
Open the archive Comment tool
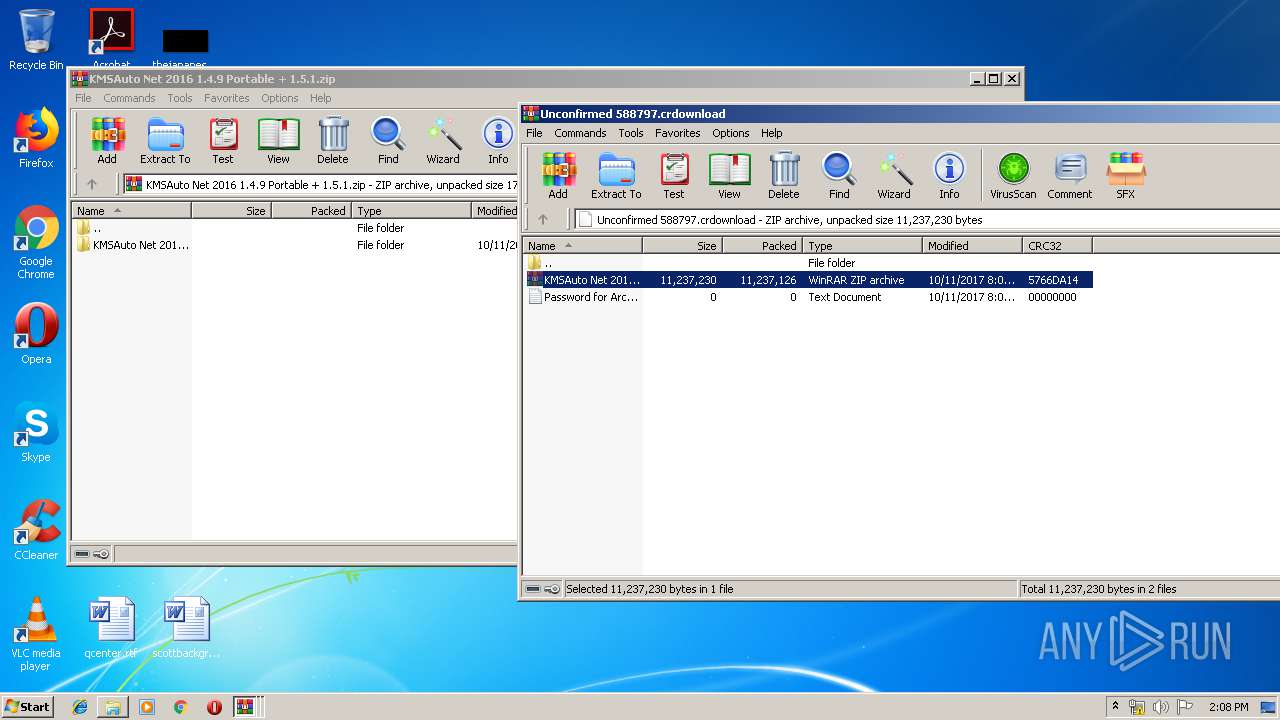click(1070, 176)
